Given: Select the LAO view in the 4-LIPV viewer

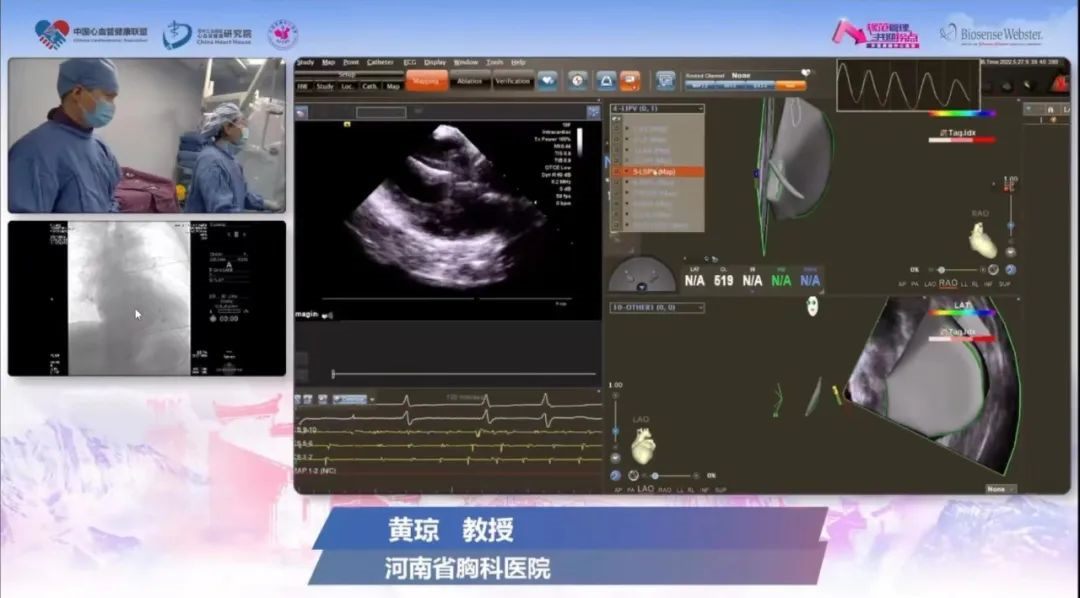Looking at the screenshot, I should (x=930, y=284).
